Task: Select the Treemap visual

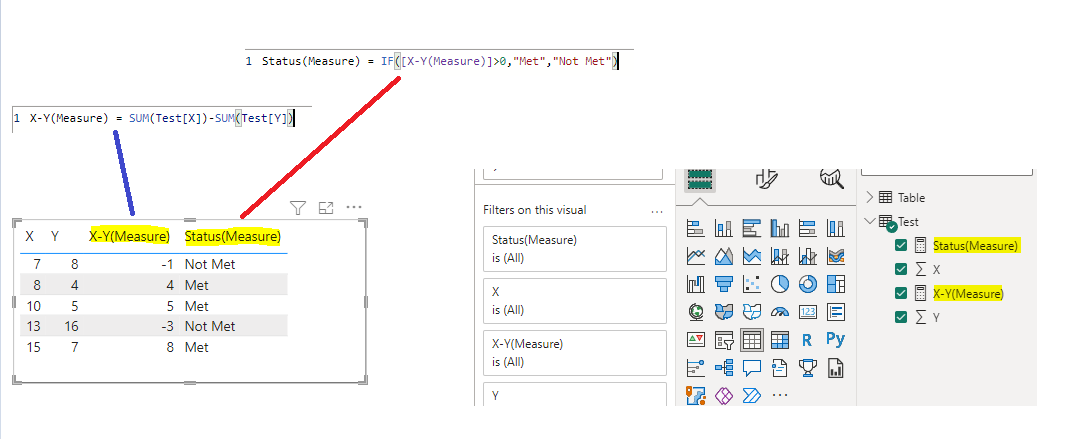Action: 836,283
